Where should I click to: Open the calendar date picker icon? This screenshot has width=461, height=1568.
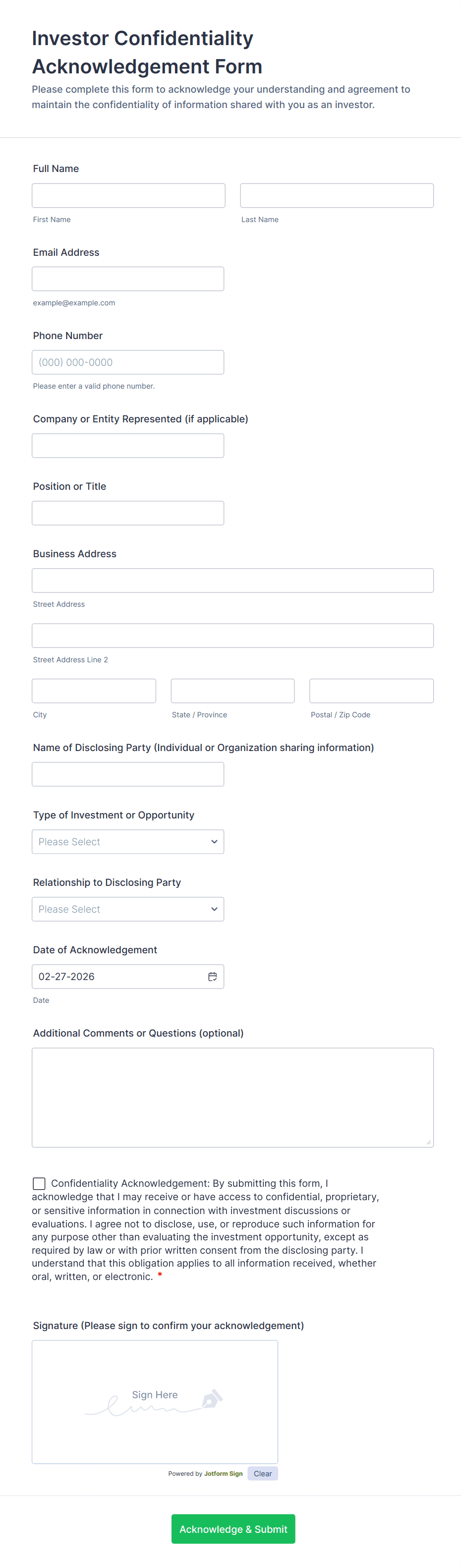point(213,977)
